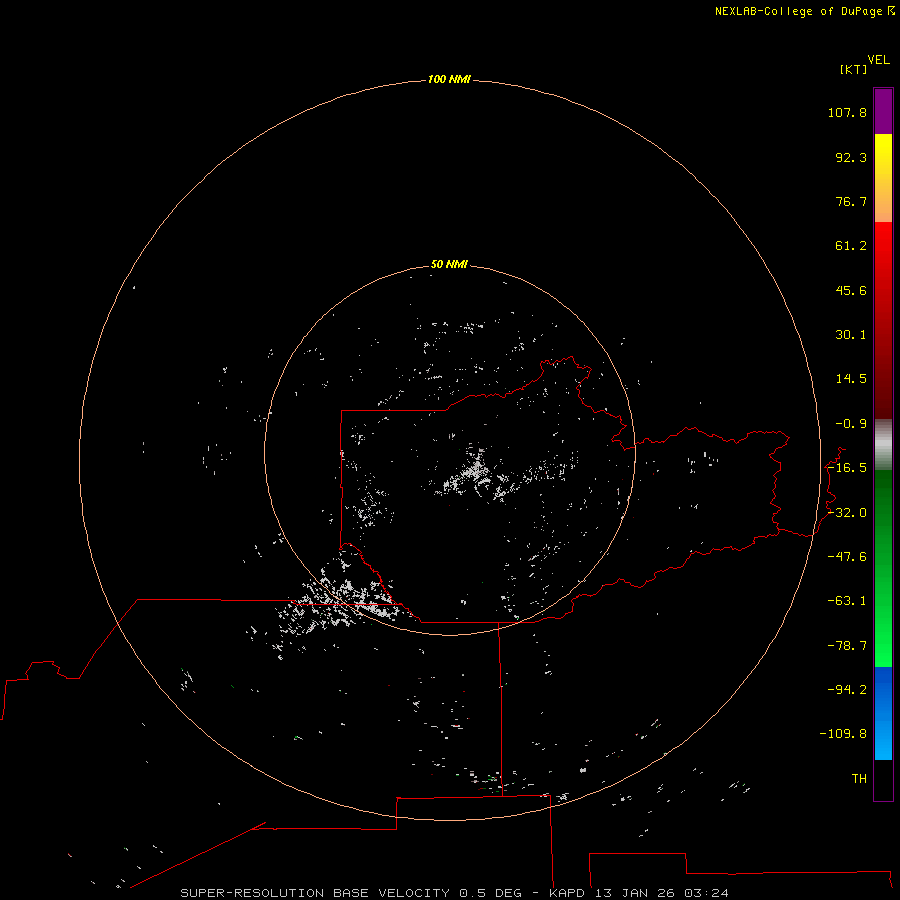
Task: Click the [KT] units label
Action: point(854,69)
